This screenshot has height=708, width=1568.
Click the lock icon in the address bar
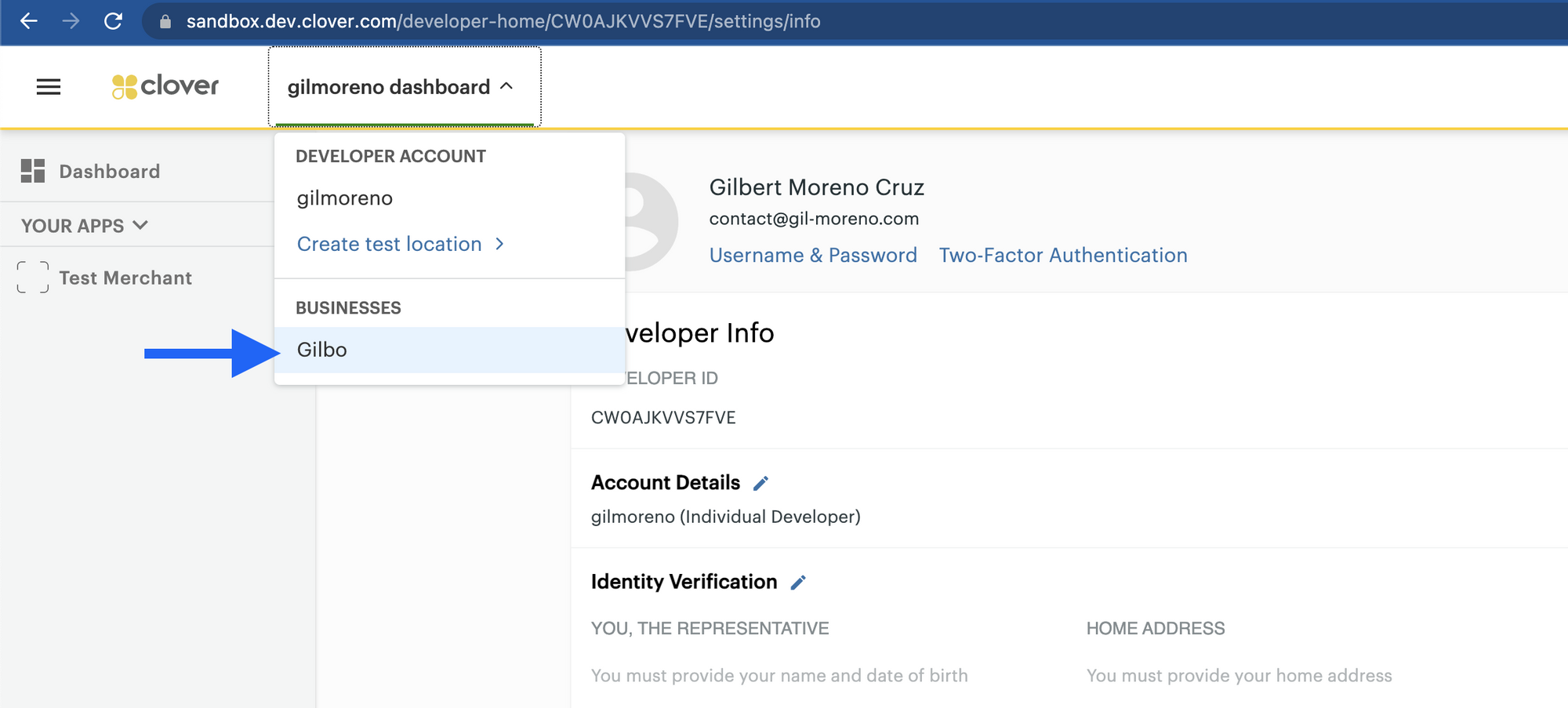click(x=165, y=22)
